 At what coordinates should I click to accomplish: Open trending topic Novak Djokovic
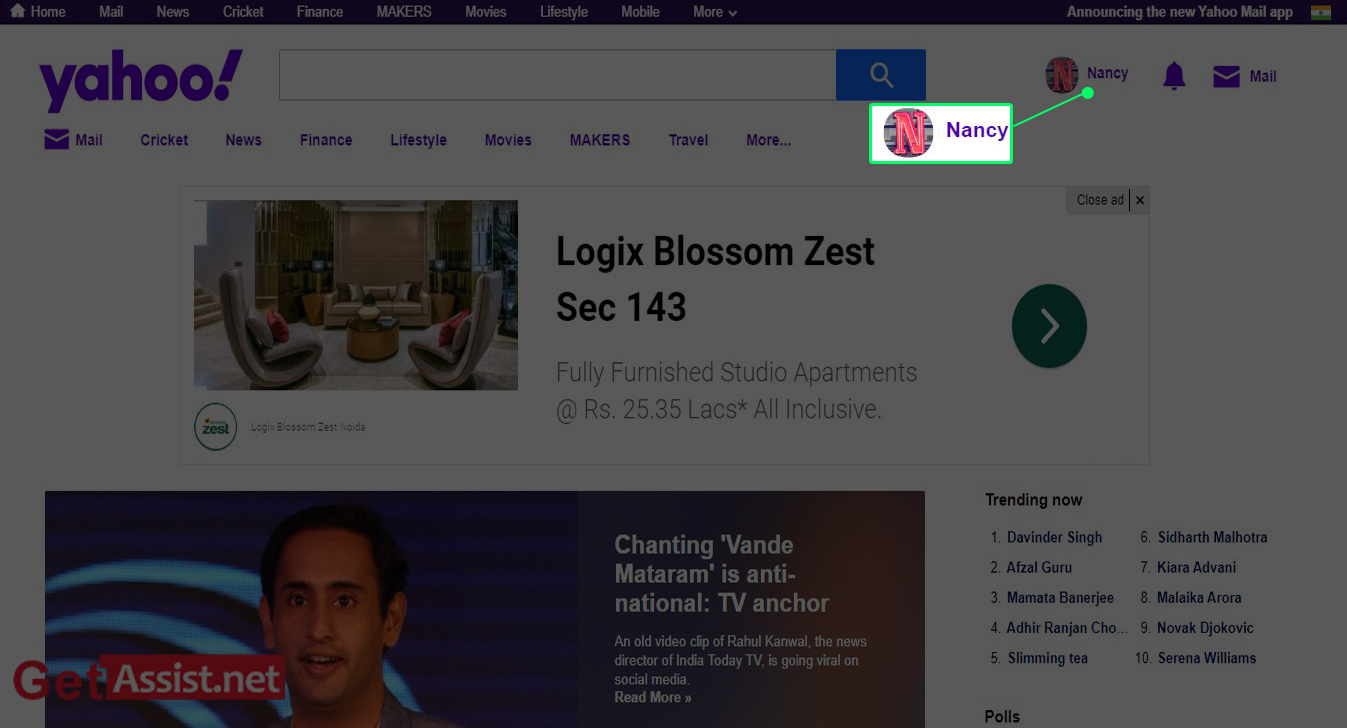(x=1205, y=628)
